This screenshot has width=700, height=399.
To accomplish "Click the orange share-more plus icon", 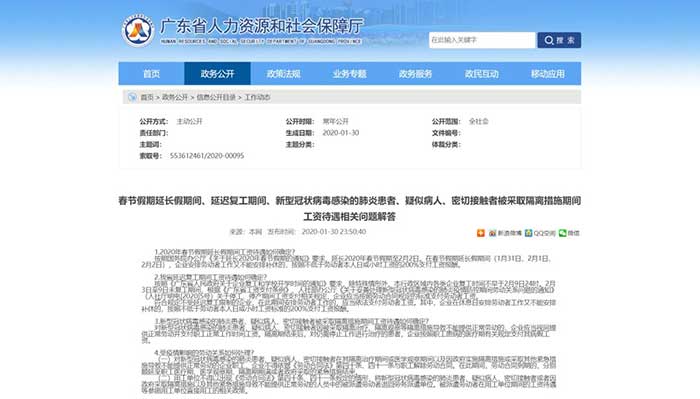I will (481, 233).
